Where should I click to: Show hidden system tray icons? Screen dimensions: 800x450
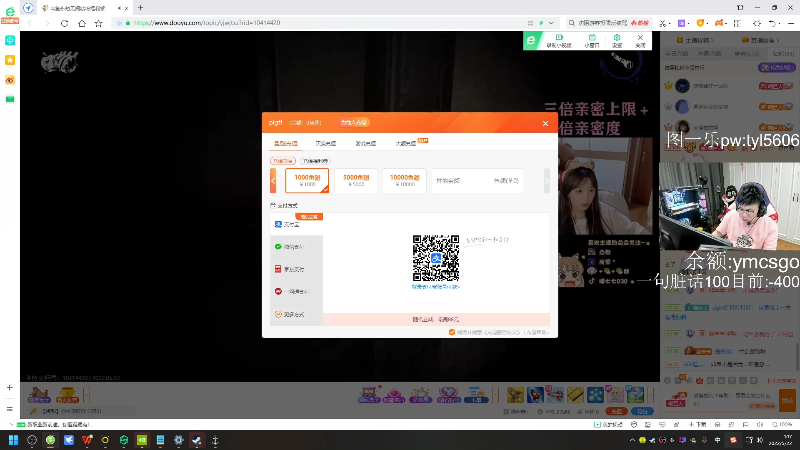coord(632,440)
